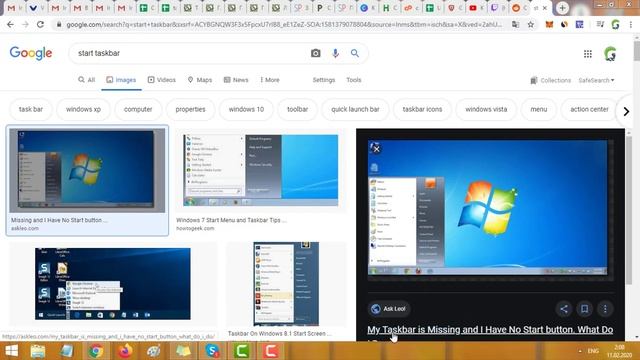Viewport: 640px width, 360px height.
Task: Filter by 'windows xp' chip
Action: click(x=83, y=109)
